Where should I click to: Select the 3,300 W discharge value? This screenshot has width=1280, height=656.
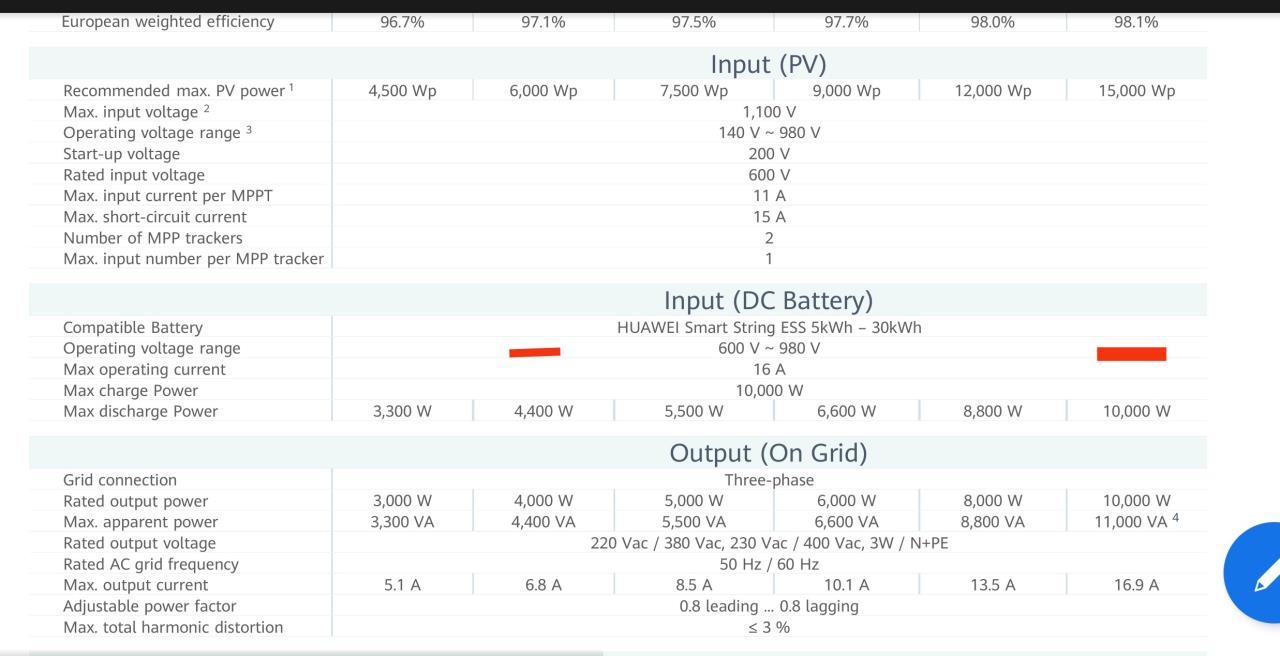pyautogui.click(x=402, y=411)
